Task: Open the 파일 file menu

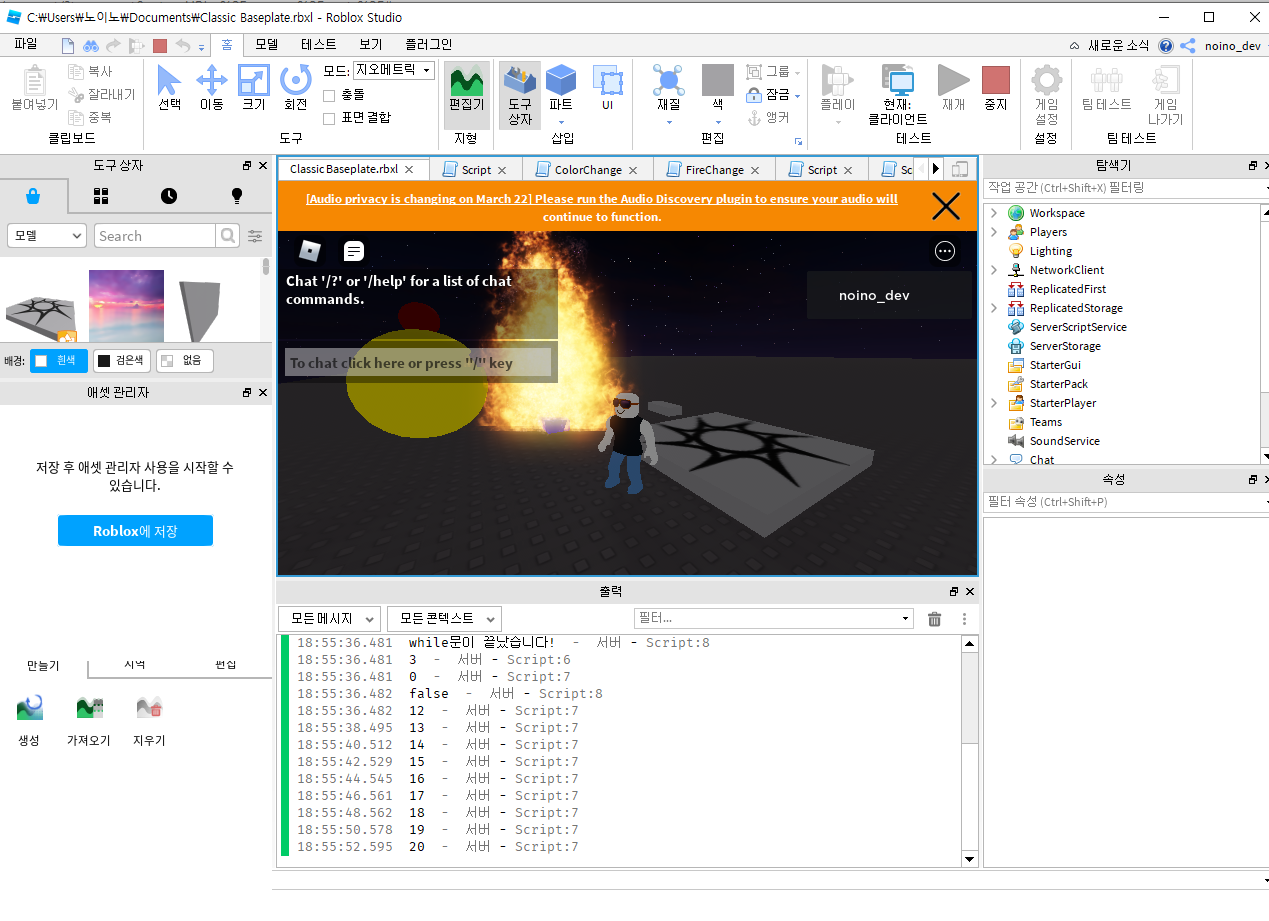Action: click(x=26, y=44)
